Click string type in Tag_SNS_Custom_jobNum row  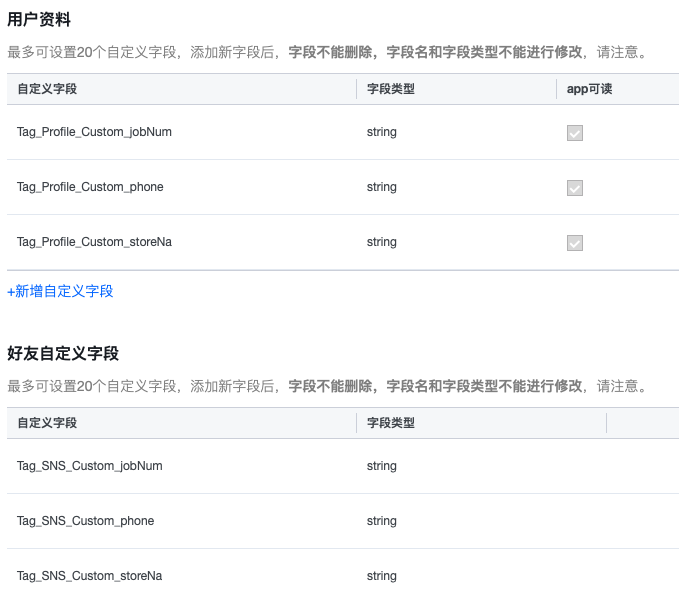point(382,466)
